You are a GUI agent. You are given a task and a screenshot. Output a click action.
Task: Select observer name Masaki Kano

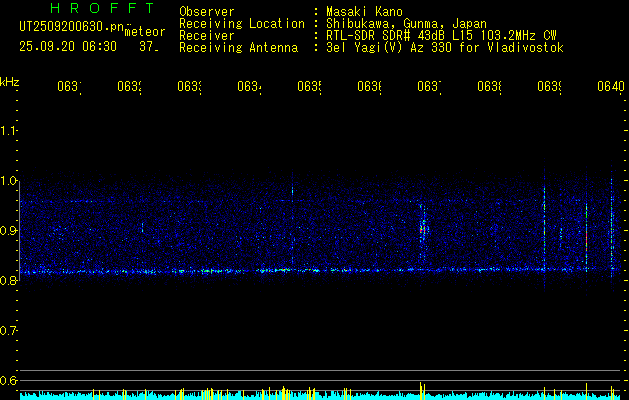[x=364, y=12]
